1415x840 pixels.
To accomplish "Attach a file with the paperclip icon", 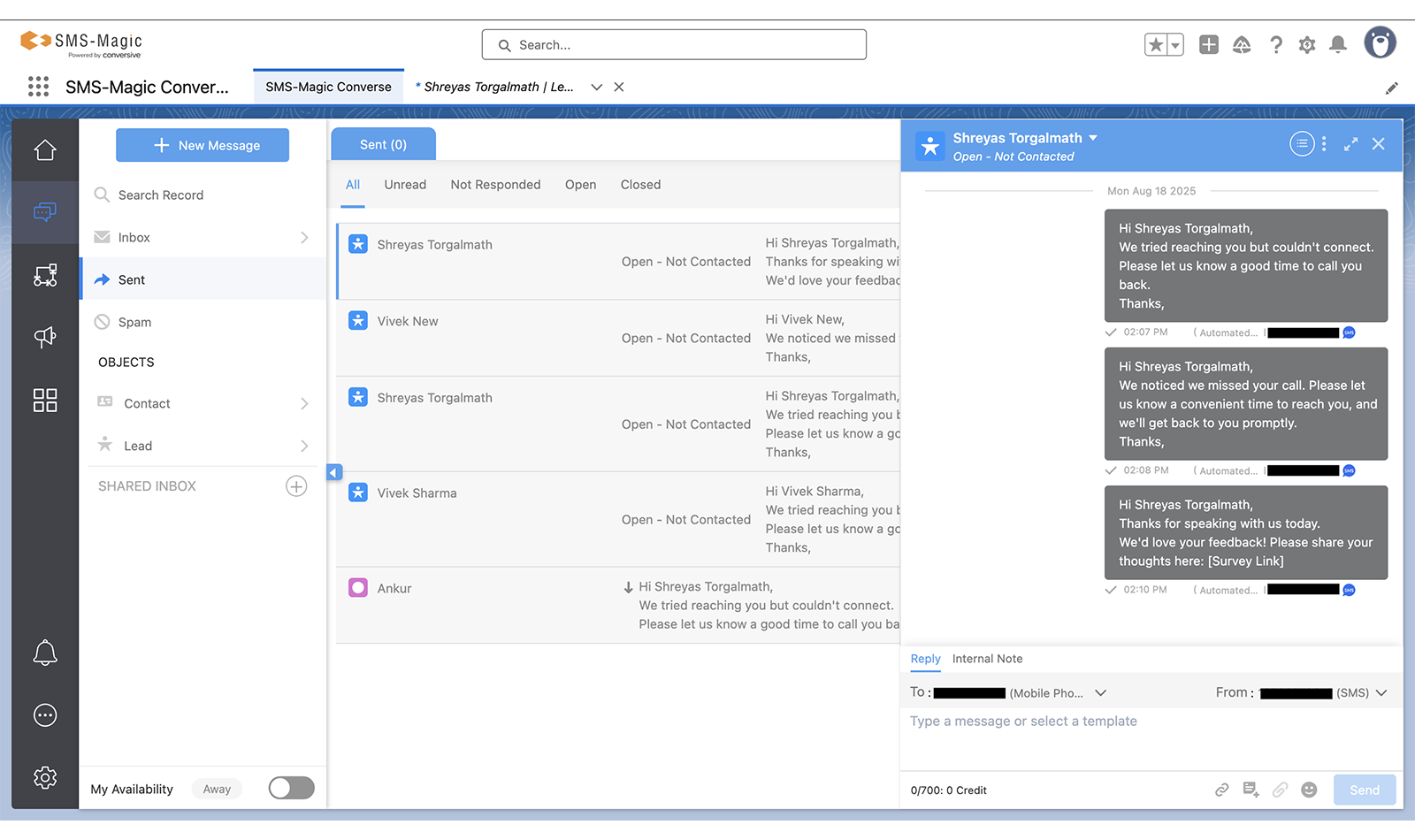I will click(x=1280, y=790).
